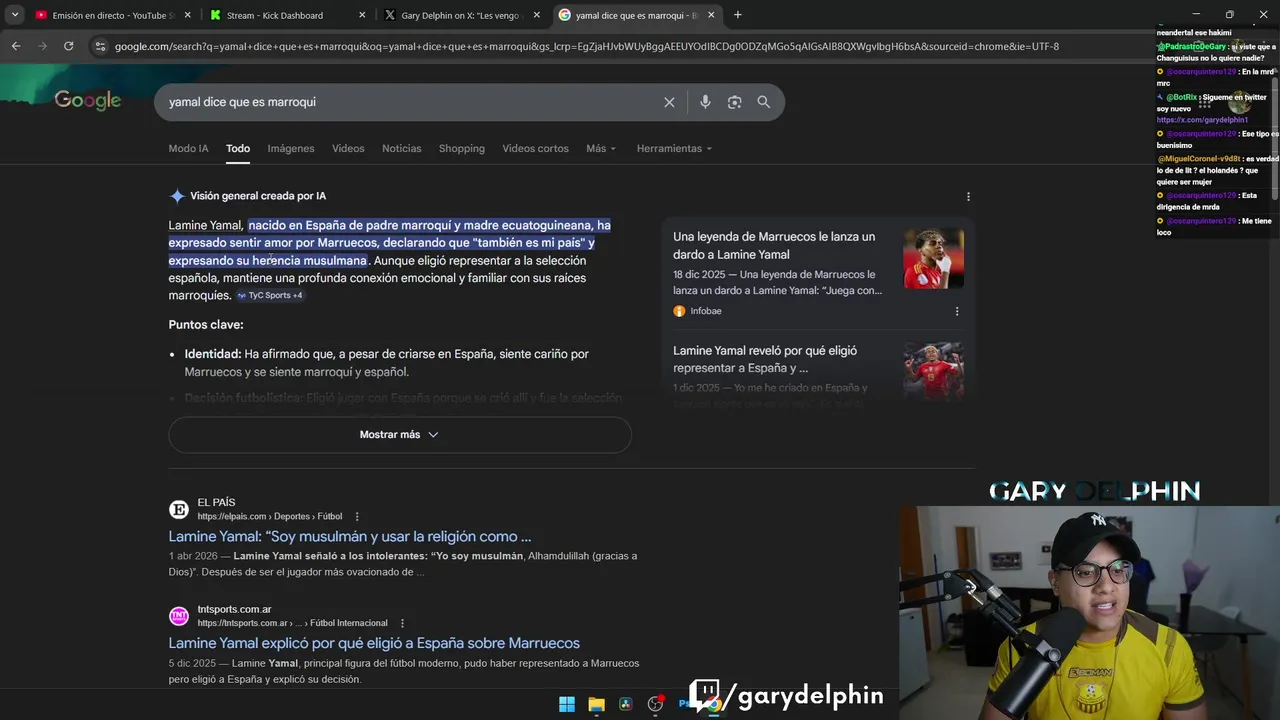Open OBS Studio from taskbar

(656, 704)
